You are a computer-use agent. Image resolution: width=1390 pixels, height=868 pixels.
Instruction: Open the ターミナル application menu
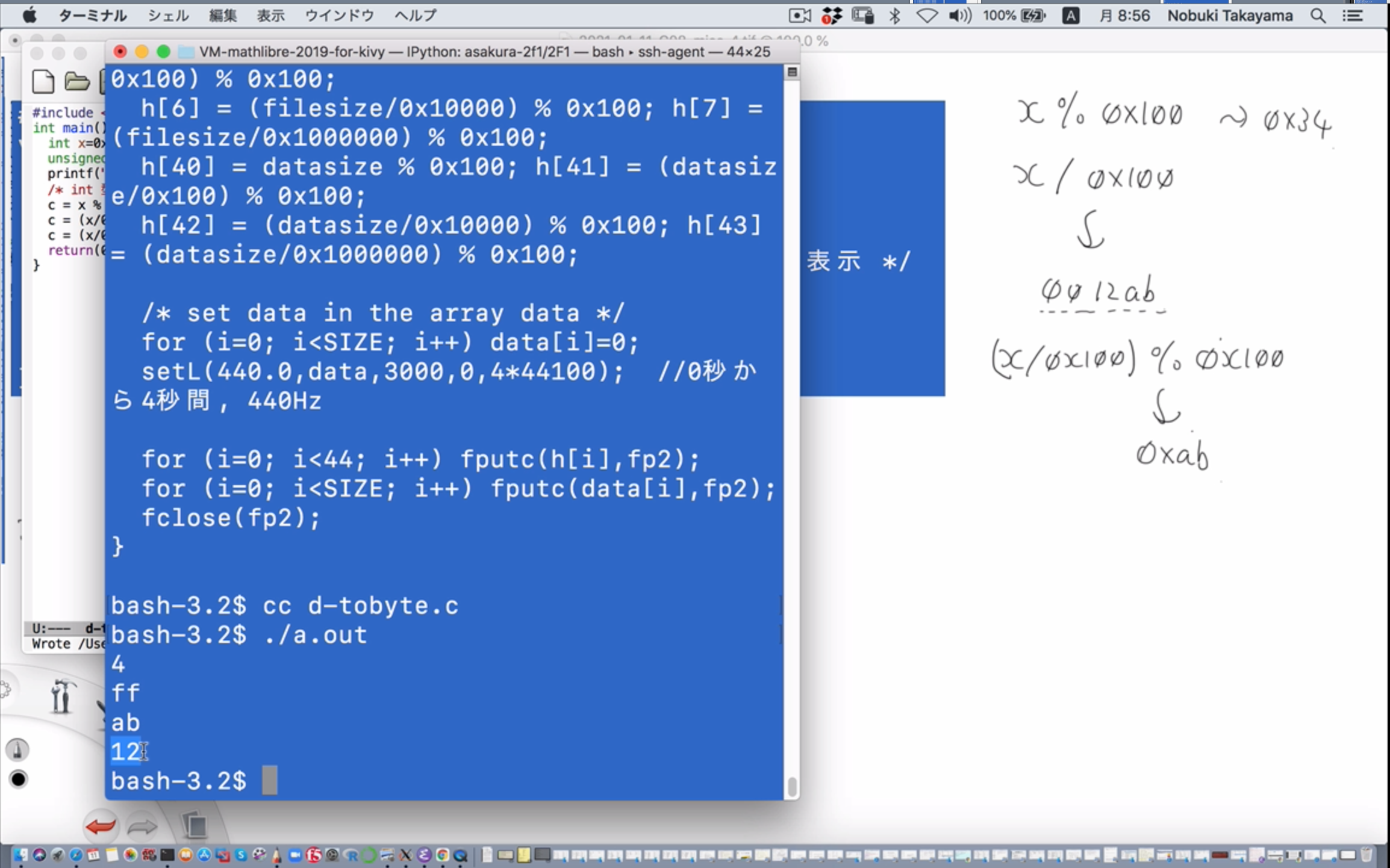click(x=92, y=15)
